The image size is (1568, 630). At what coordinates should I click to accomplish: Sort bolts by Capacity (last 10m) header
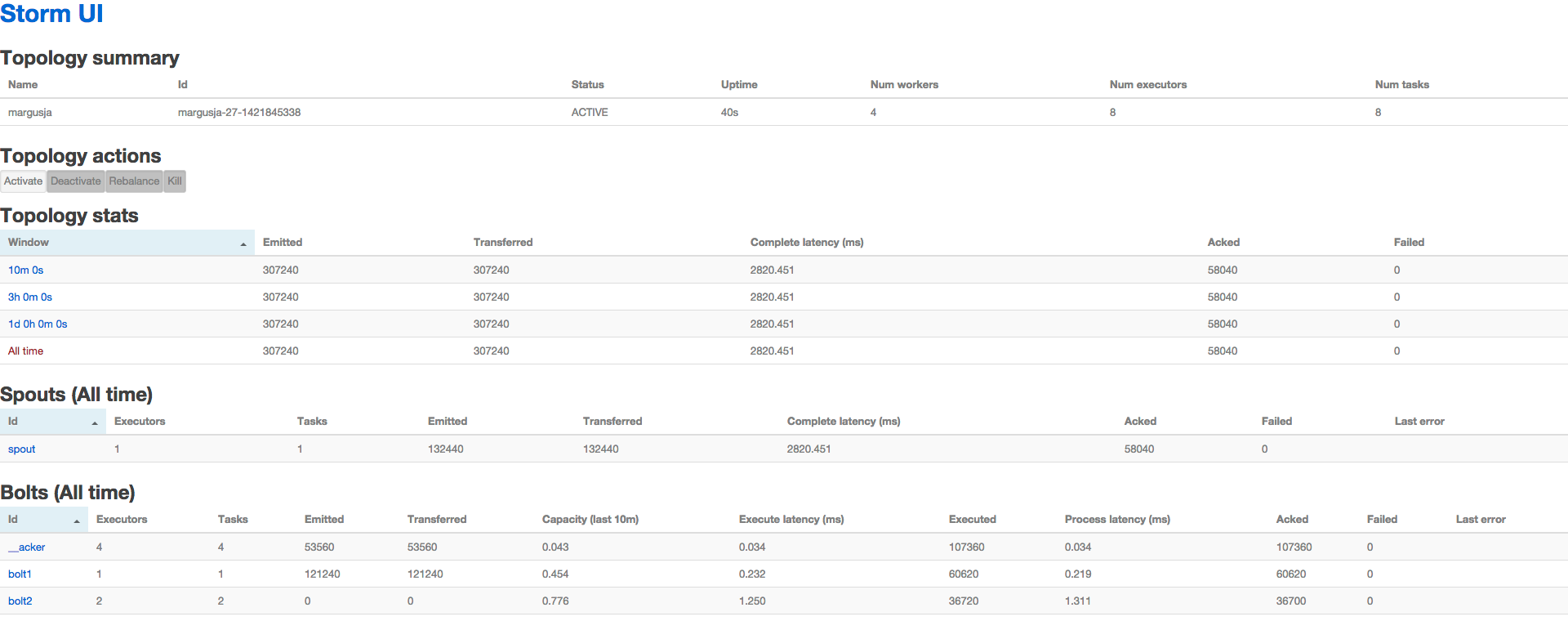tap(590, 519)
